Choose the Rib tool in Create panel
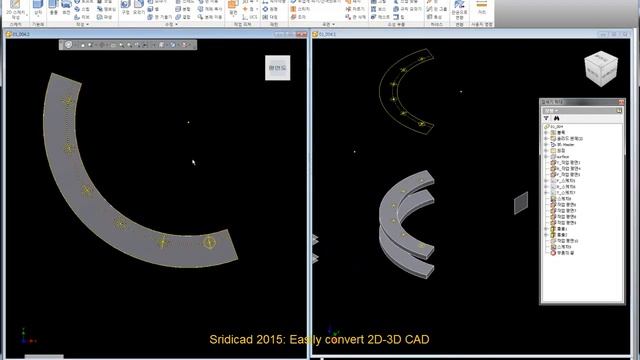This screenshot has height=360, width=640. [83, 17]
